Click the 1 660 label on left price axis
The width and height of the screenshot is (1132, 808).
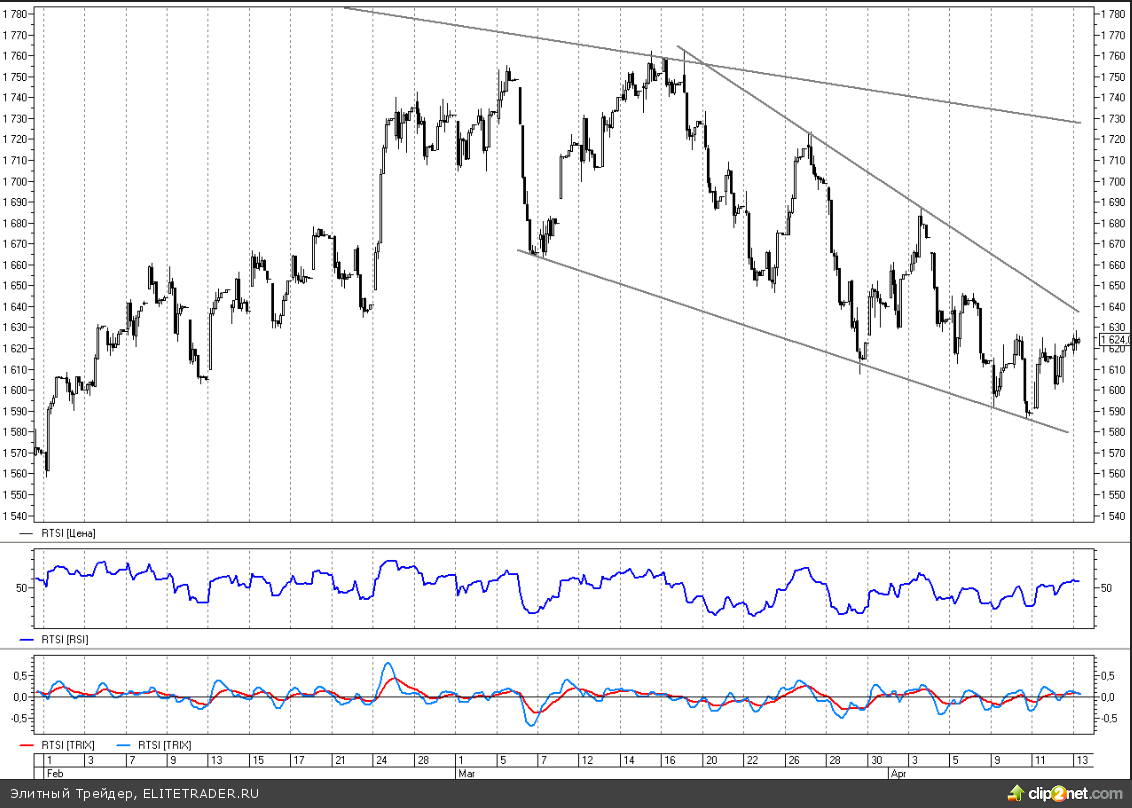[x=15, y=265]
